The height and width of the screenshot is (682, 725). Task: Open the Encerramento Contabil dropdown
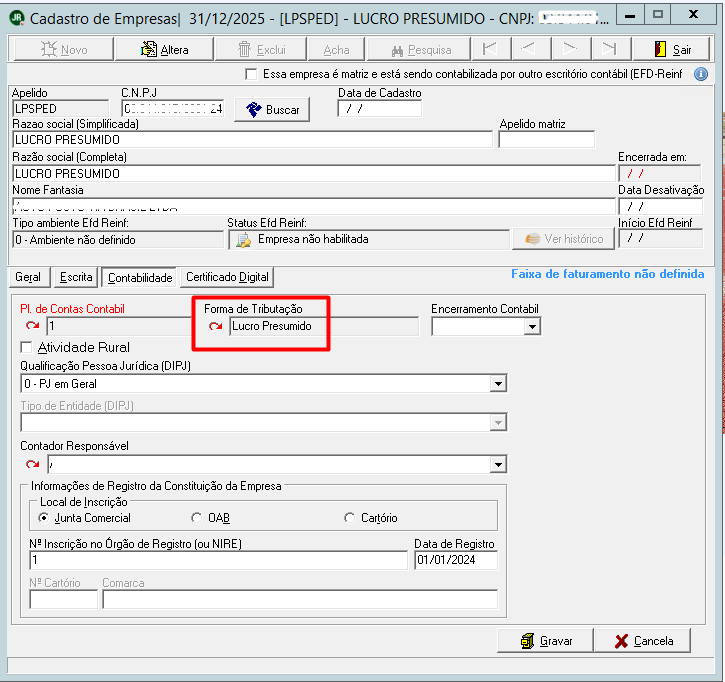(532, 327)
